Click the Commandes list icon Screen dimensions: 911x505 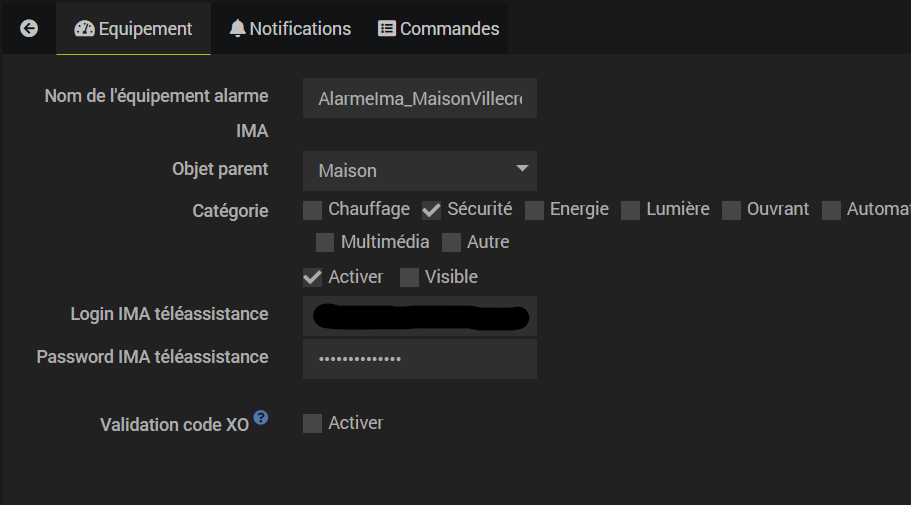[387, 29]
